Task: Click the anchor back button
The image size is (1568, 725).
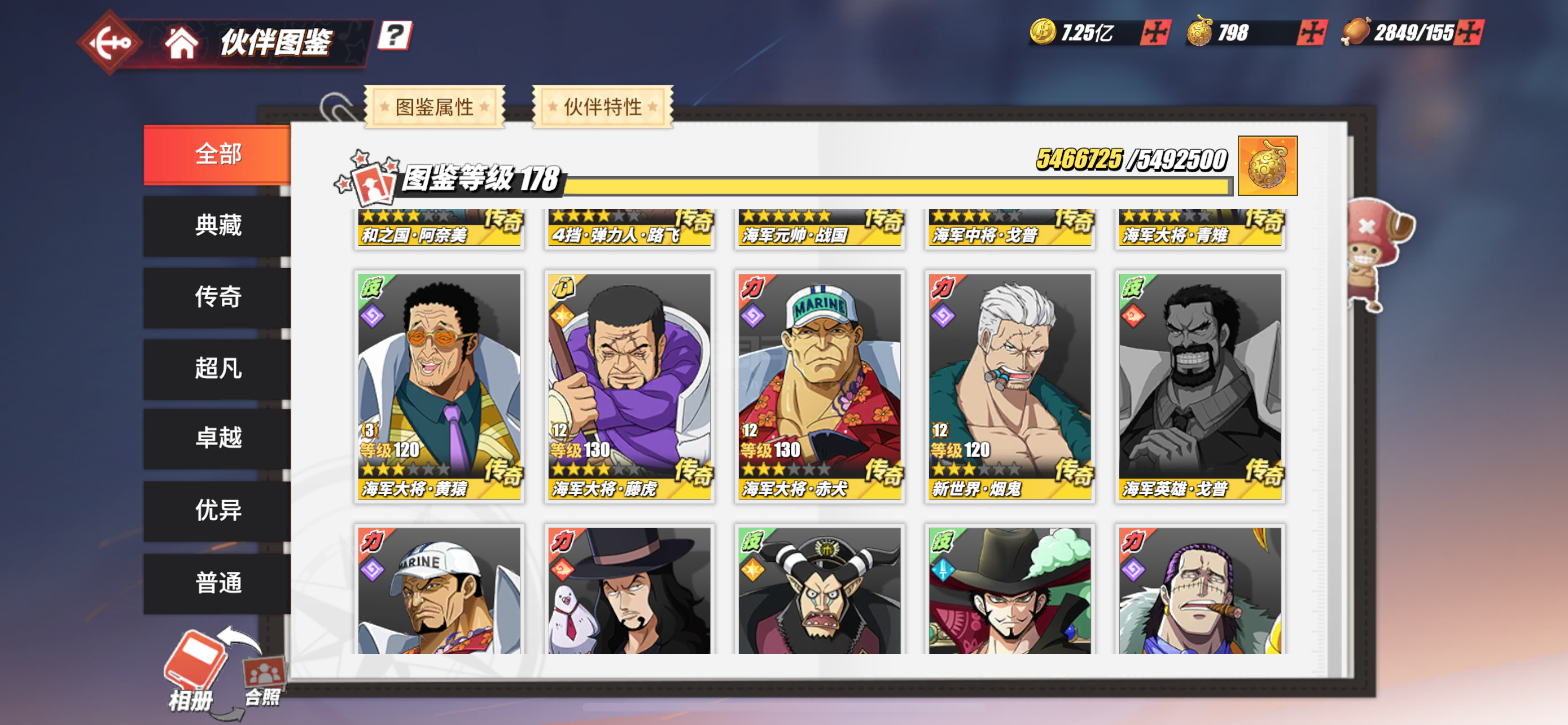Action: click(x=110, y=42)
